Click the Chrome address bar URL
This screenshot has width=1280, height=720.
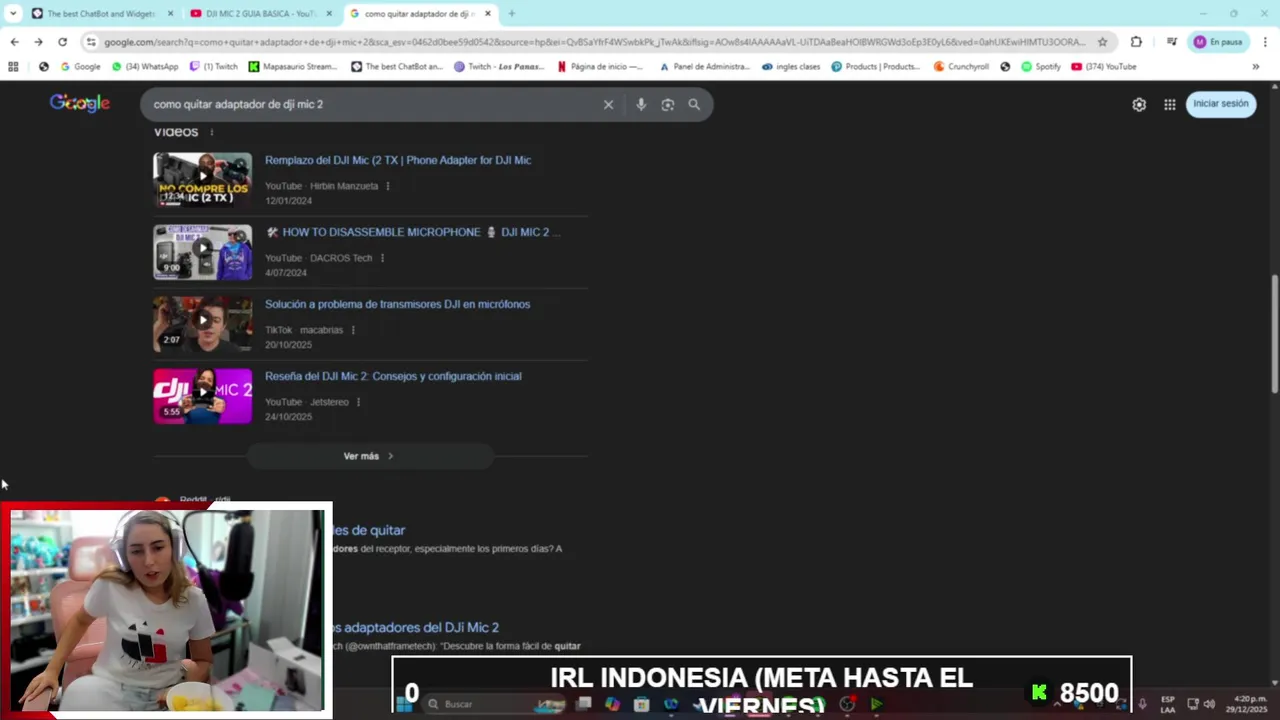click(594, 42)
